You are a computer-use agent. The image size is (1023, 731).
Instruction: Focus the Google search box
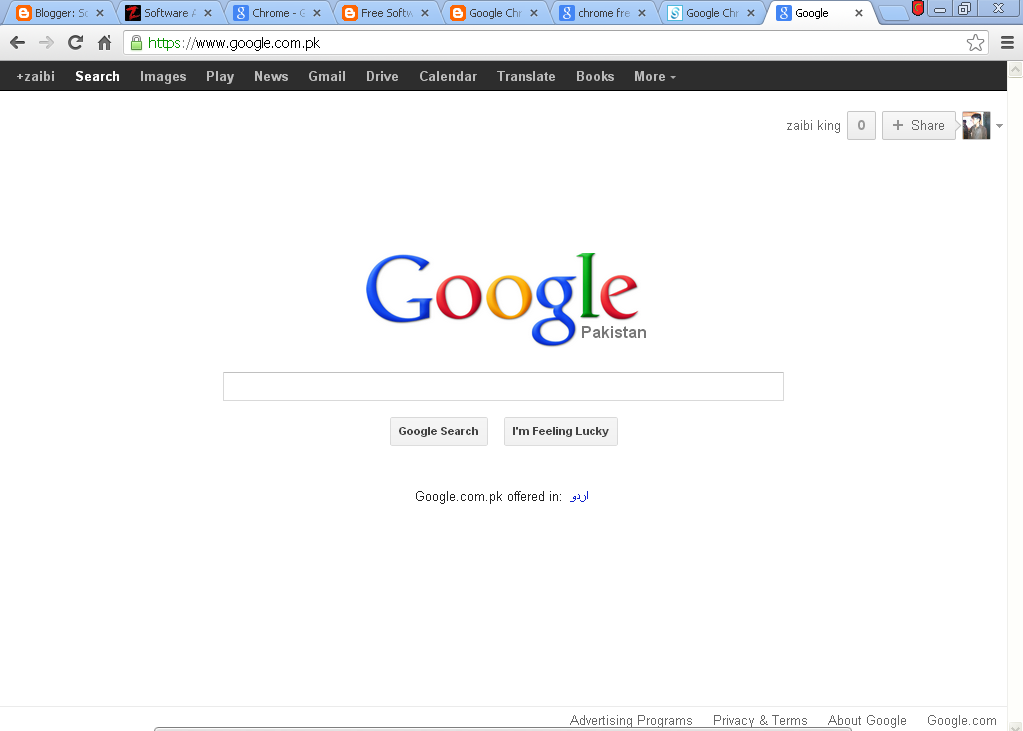click(503, 386)
